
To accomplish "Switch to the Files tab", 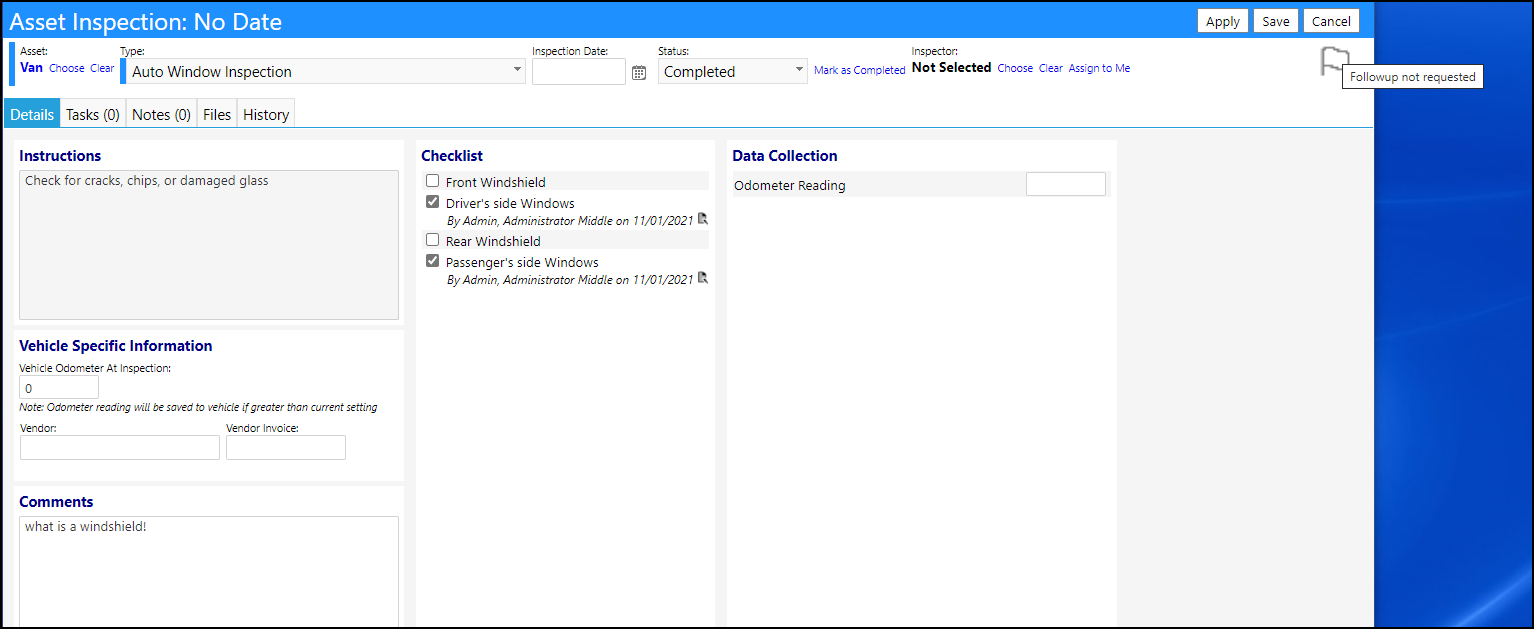I will 217,114.
